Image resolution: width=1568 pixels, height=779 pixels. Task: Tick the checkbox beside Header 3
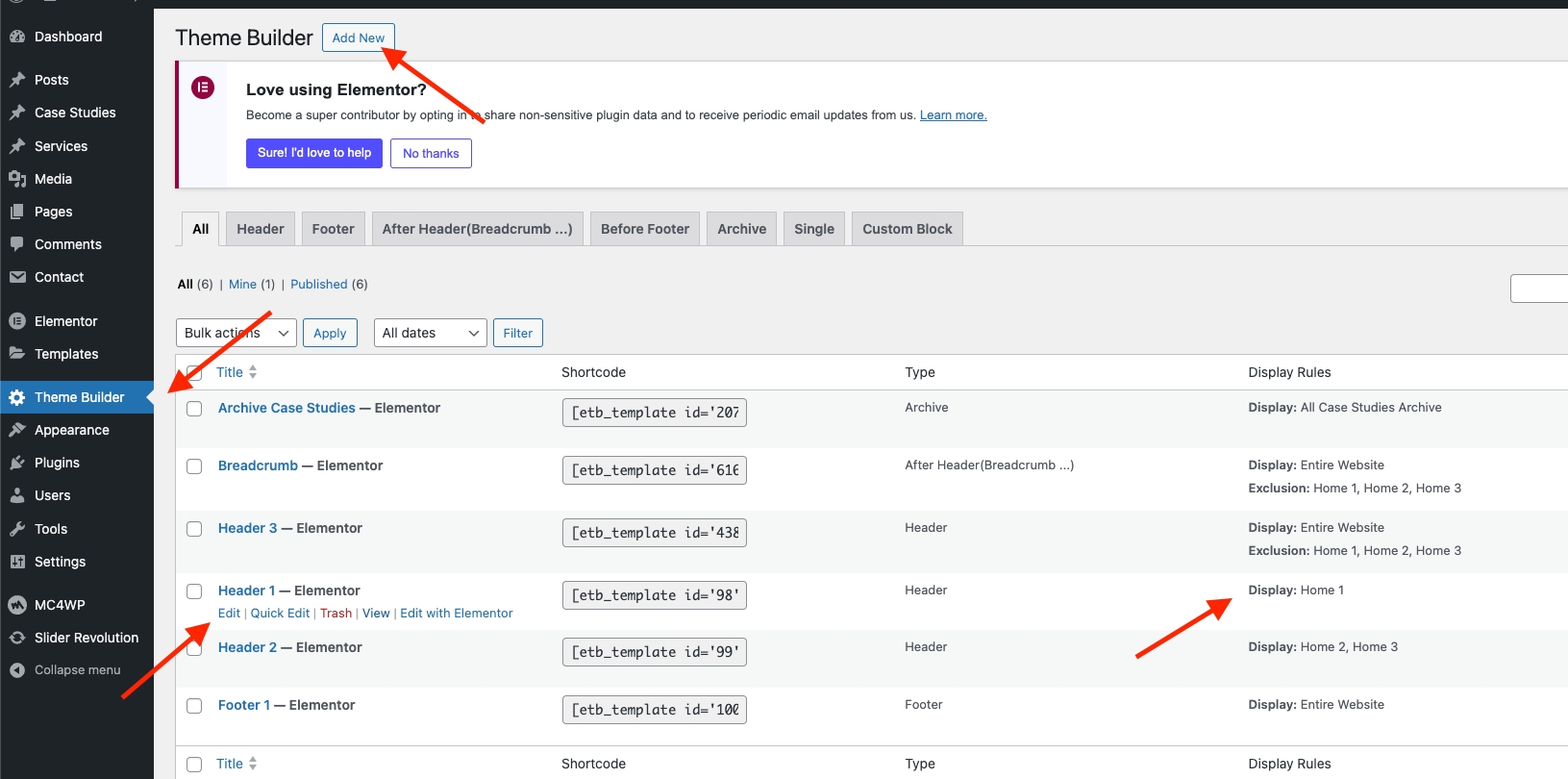click(x=194, y=529)
